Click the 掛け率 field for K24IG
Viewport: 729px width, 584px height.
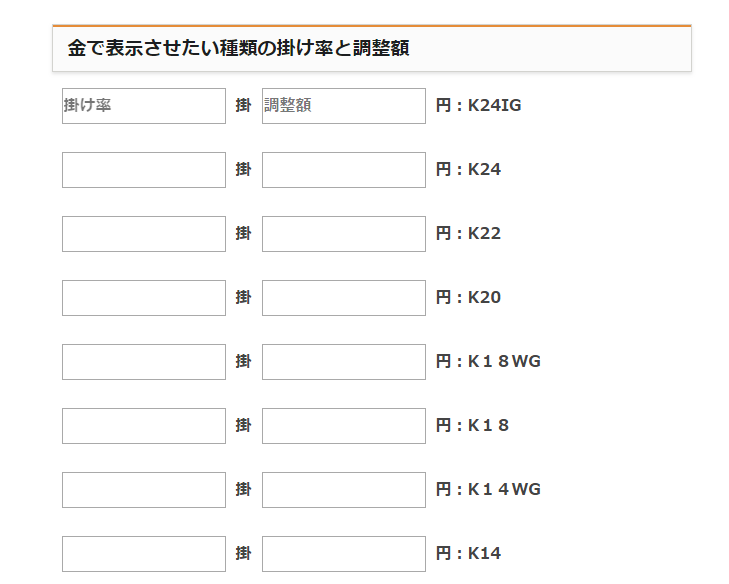144,106
